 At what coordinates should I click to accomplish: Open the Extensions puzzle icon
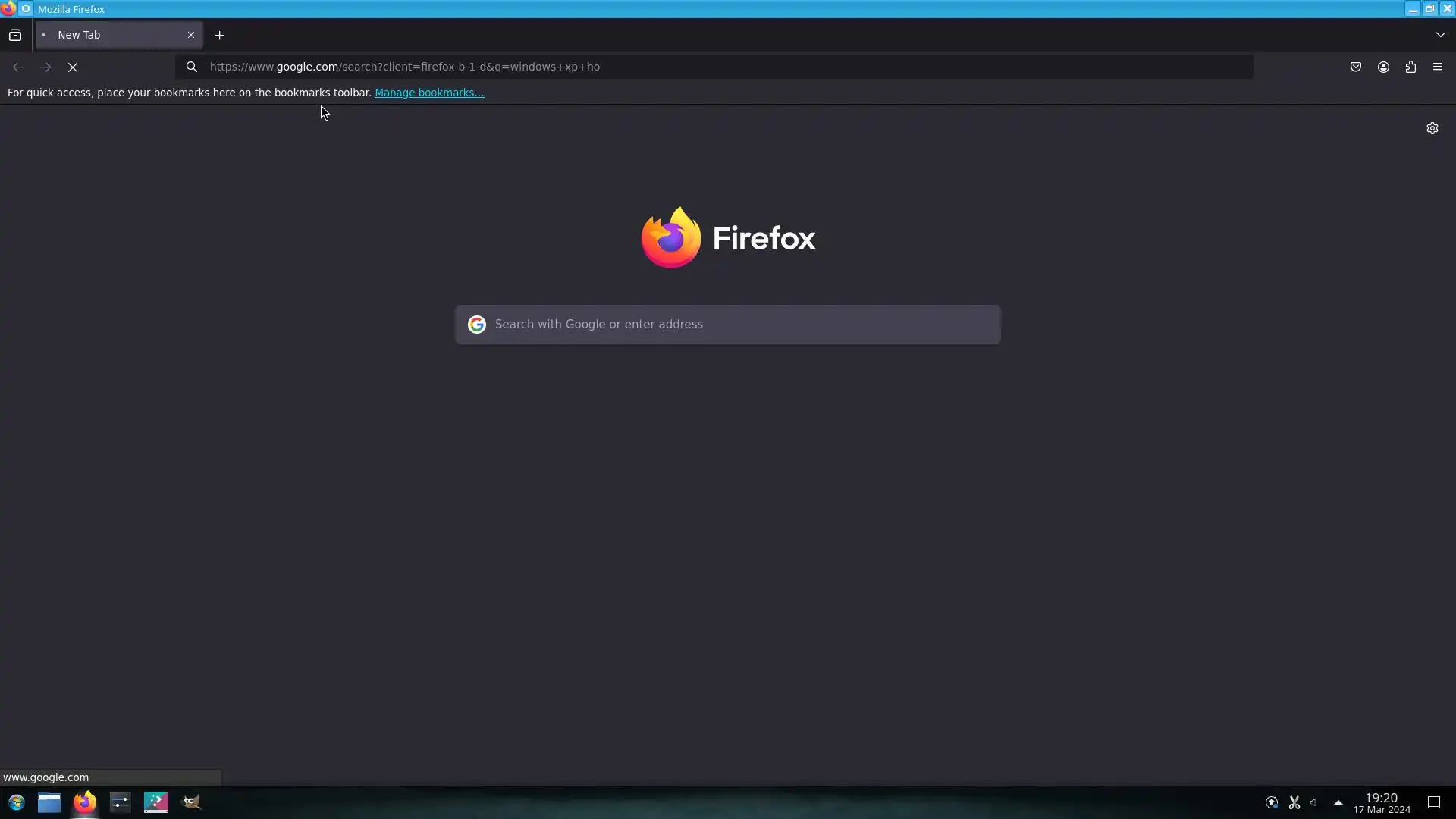[1410, 67]
